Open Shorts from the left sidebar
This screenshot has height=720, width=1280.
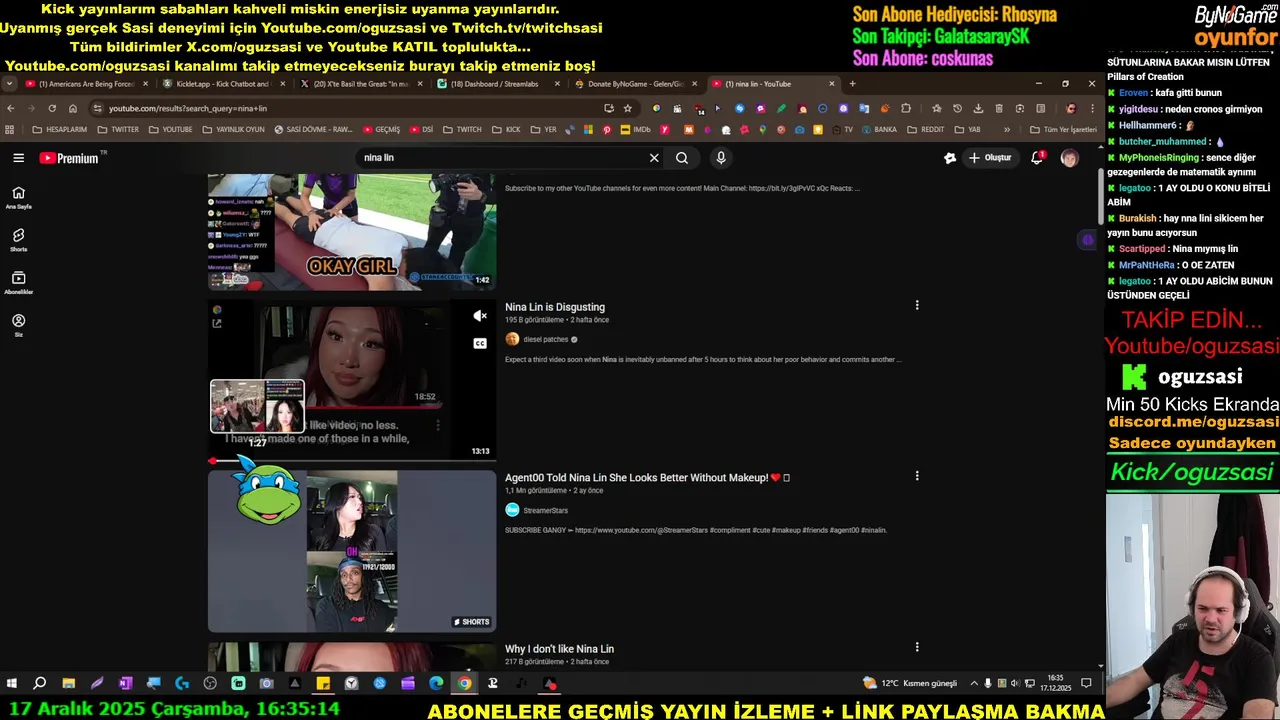pos(18,240)
